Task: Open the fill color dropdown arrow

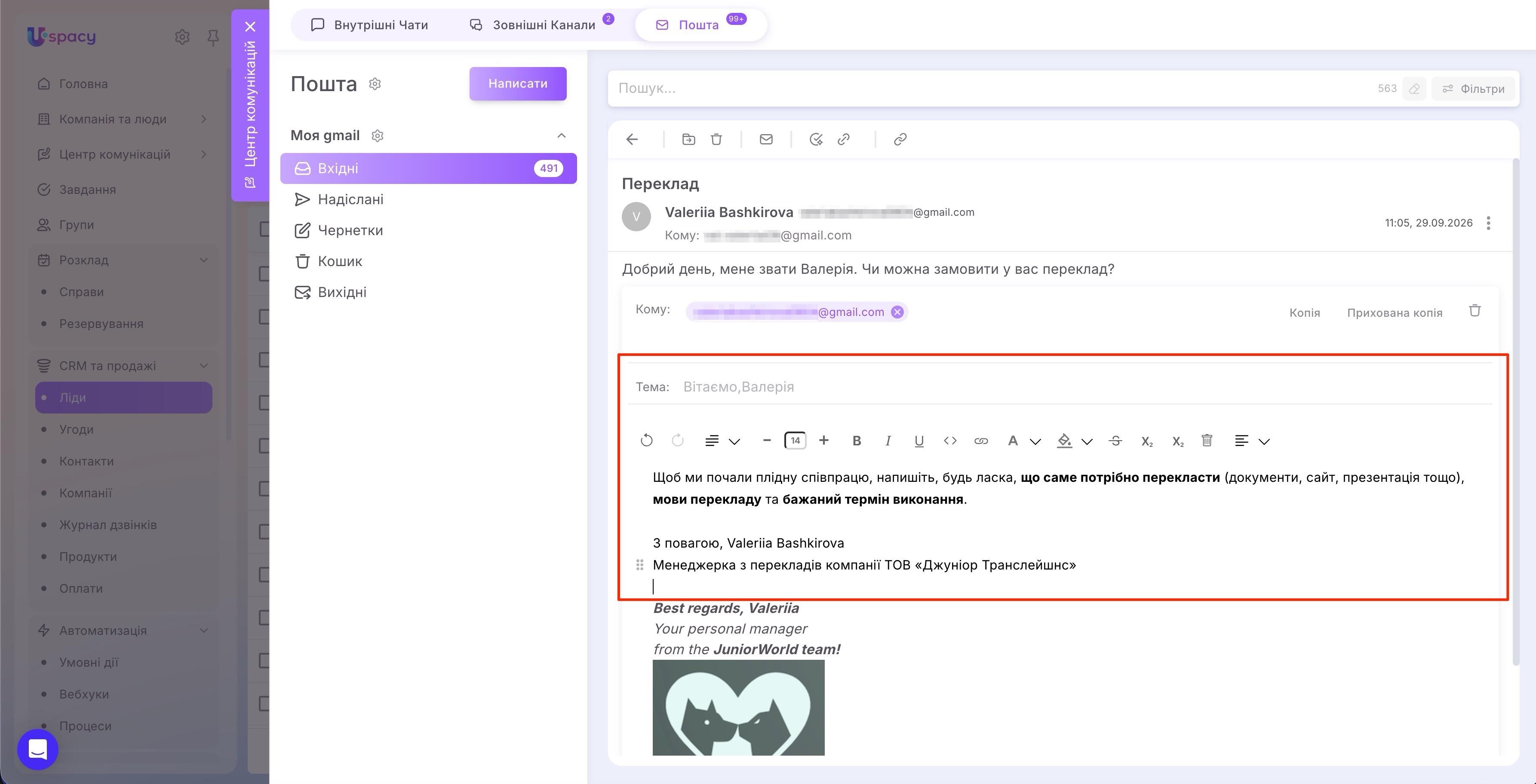Action: pos(1086,441)
